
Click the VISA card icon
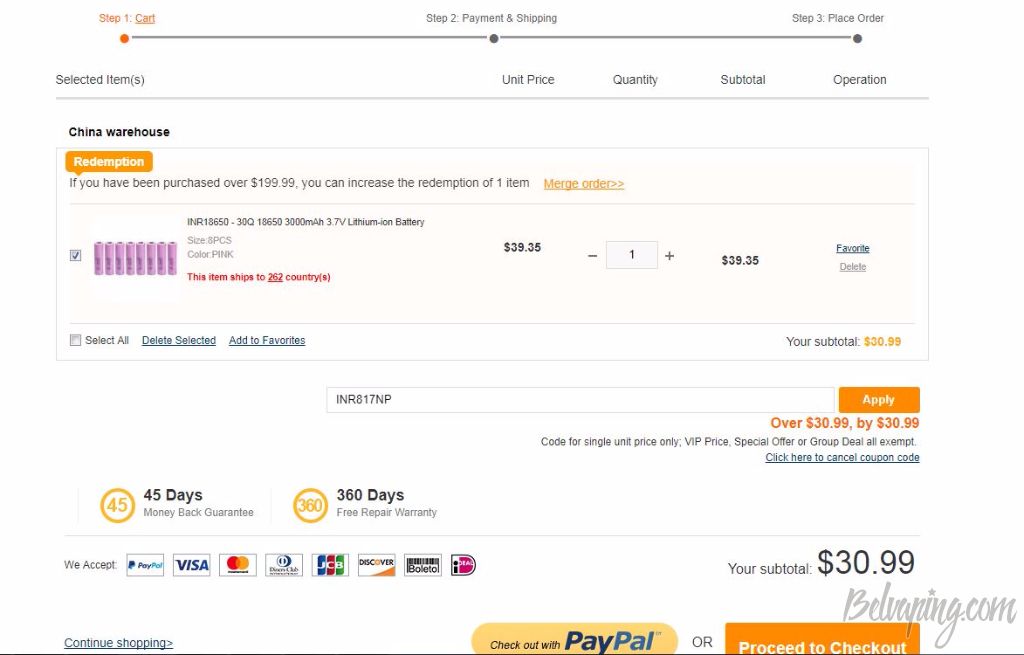191,565
